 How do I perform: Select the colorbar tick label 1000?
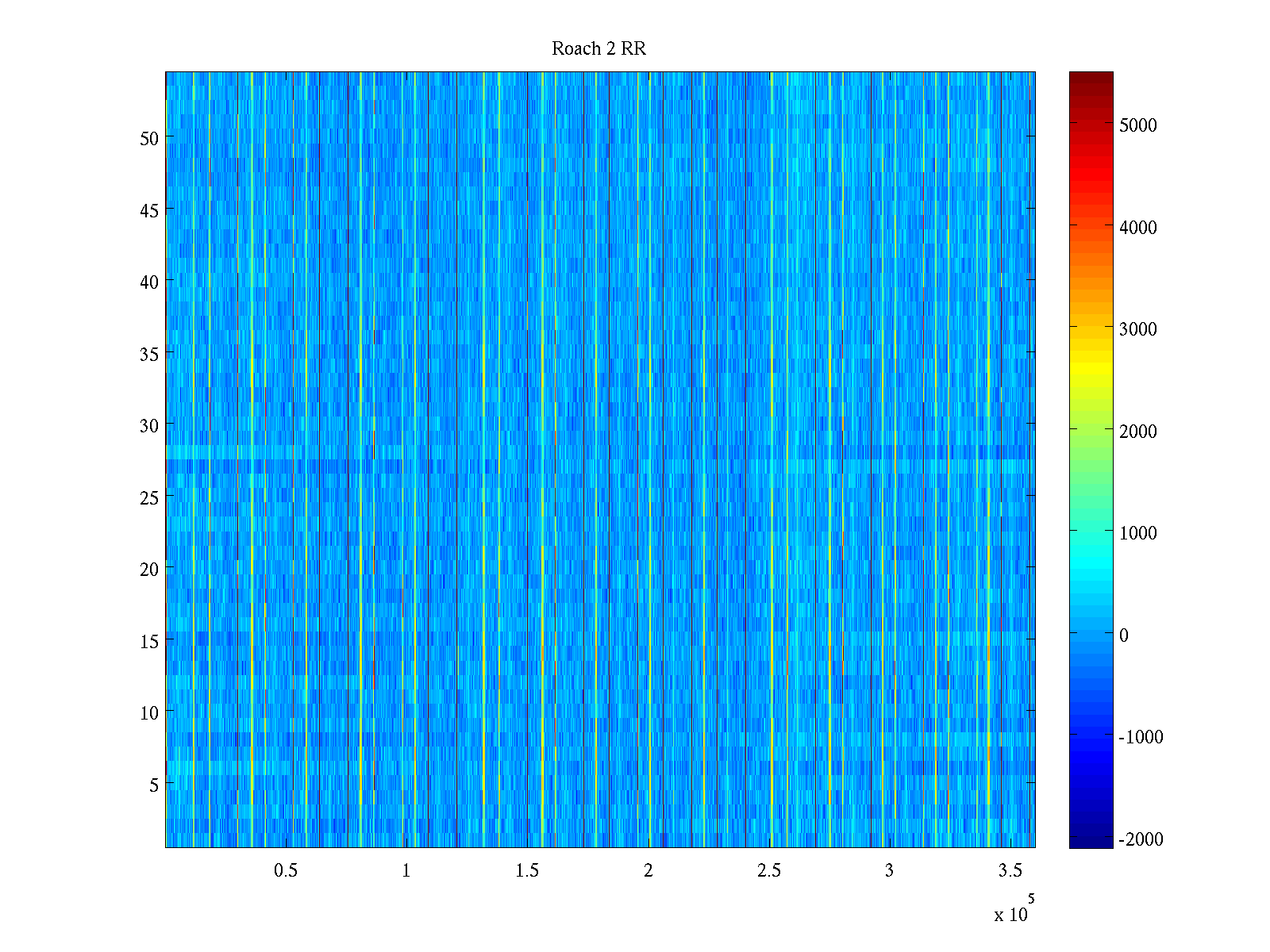point(1137,533)
